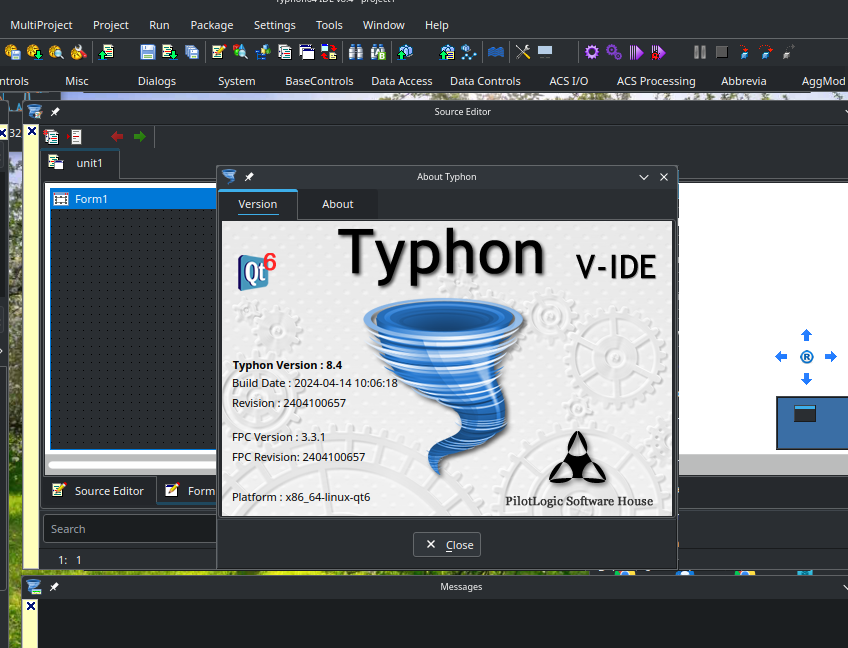The width and height of the screenshot is (848, 648).
Task: Click the colored shapes with magnifier icon
Action: click(x=241, y=52)
